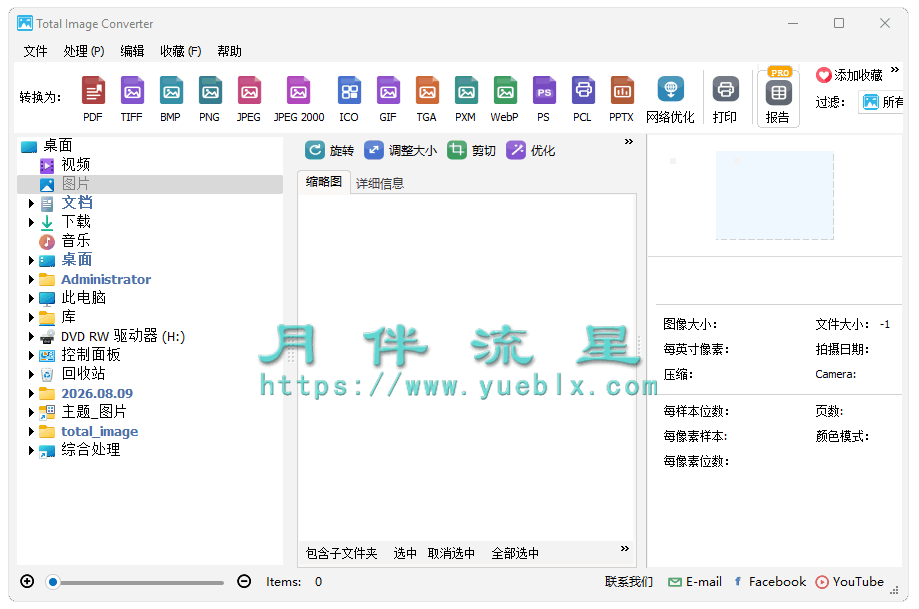Open the YouTube link
This screenshot has height=609, width=919.
(849, 581)
